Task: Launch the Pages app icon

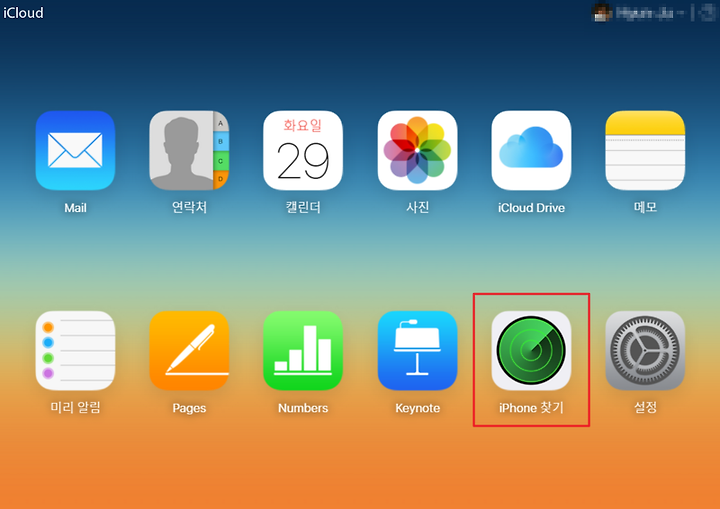Action: pos(189,351)
